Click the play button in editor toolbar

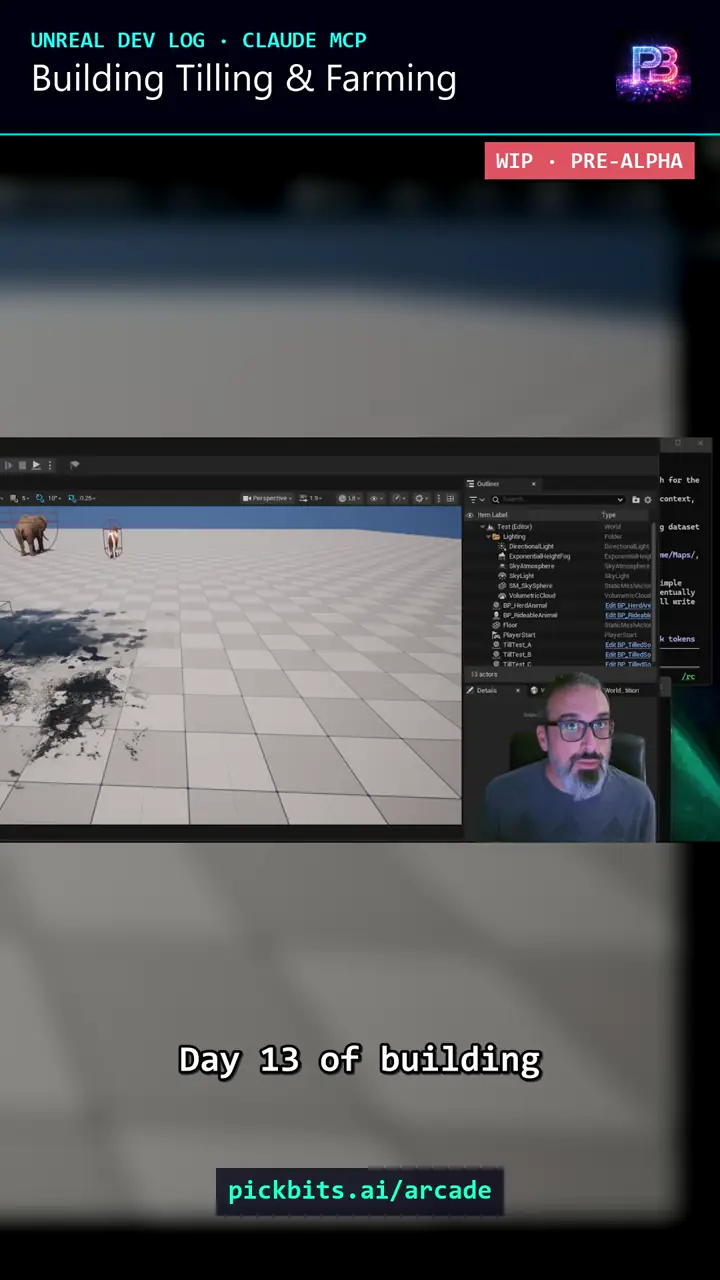tap(36, 465)
